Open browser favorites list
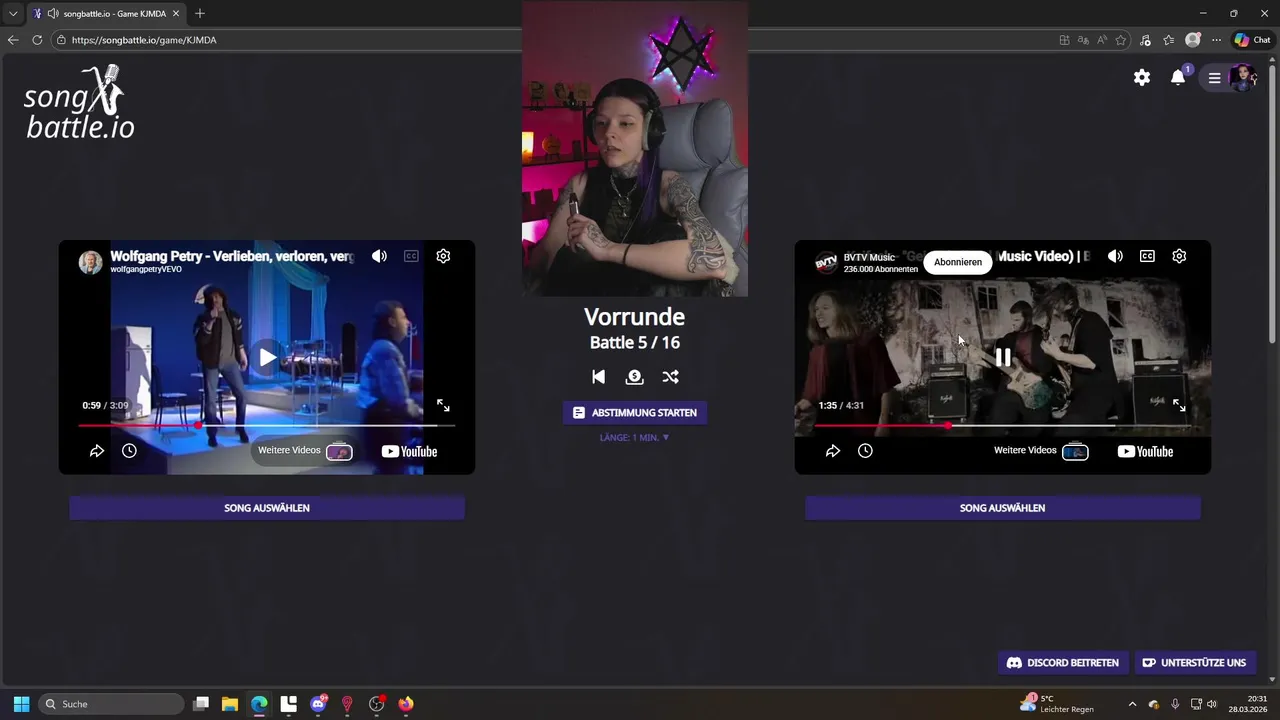Viewport: 1280px width, 720px height. [x=1168, y=40]
